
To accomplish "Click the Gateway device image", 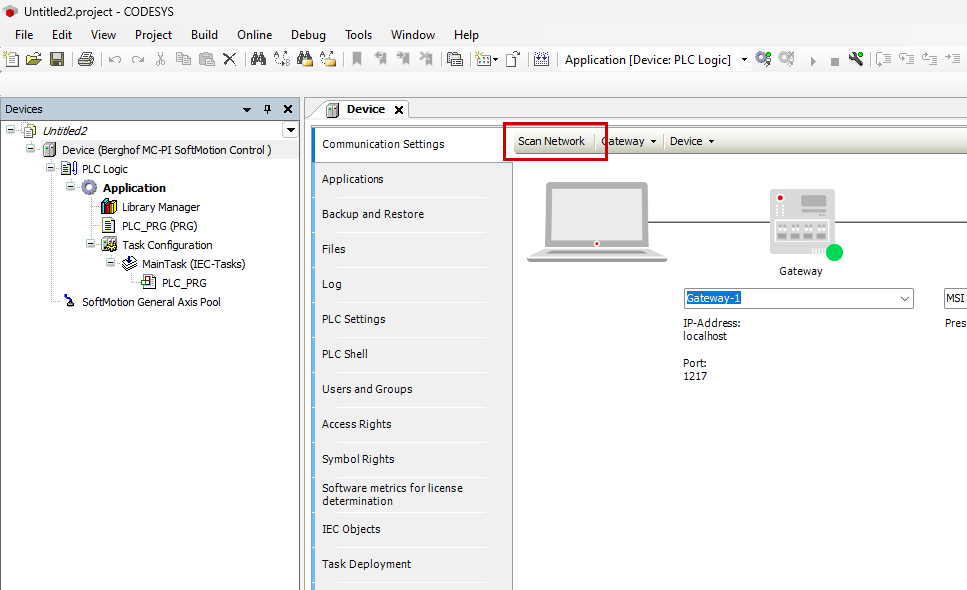I will 802,222.
